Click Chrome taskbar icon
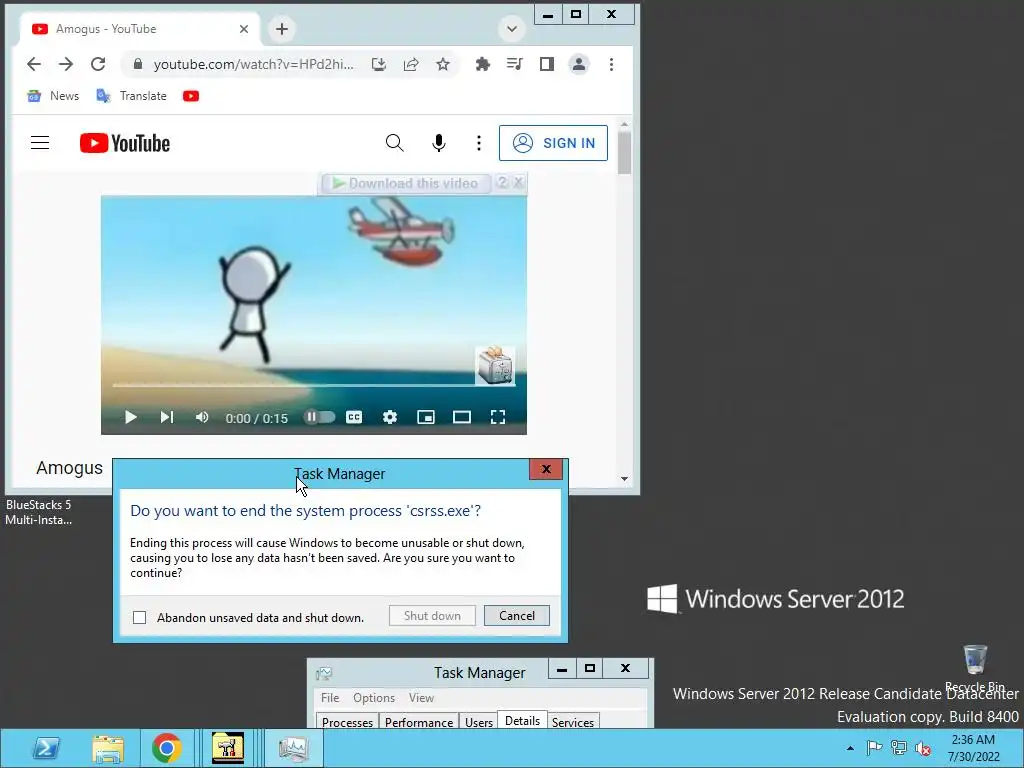 click(167, 748)
